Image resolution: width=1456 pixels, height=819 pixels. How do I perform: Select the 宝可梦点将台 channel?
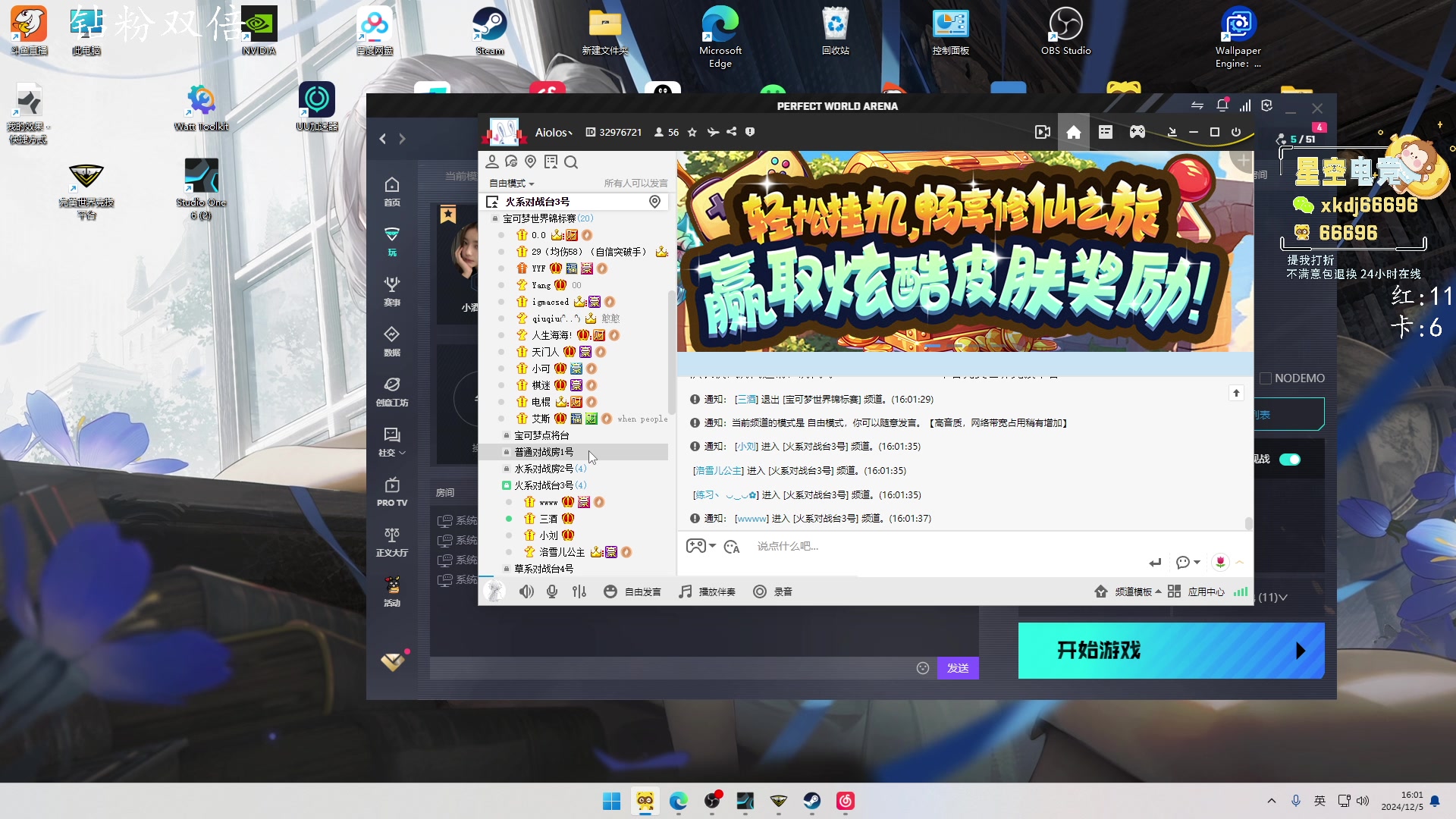tap(541, 435)
